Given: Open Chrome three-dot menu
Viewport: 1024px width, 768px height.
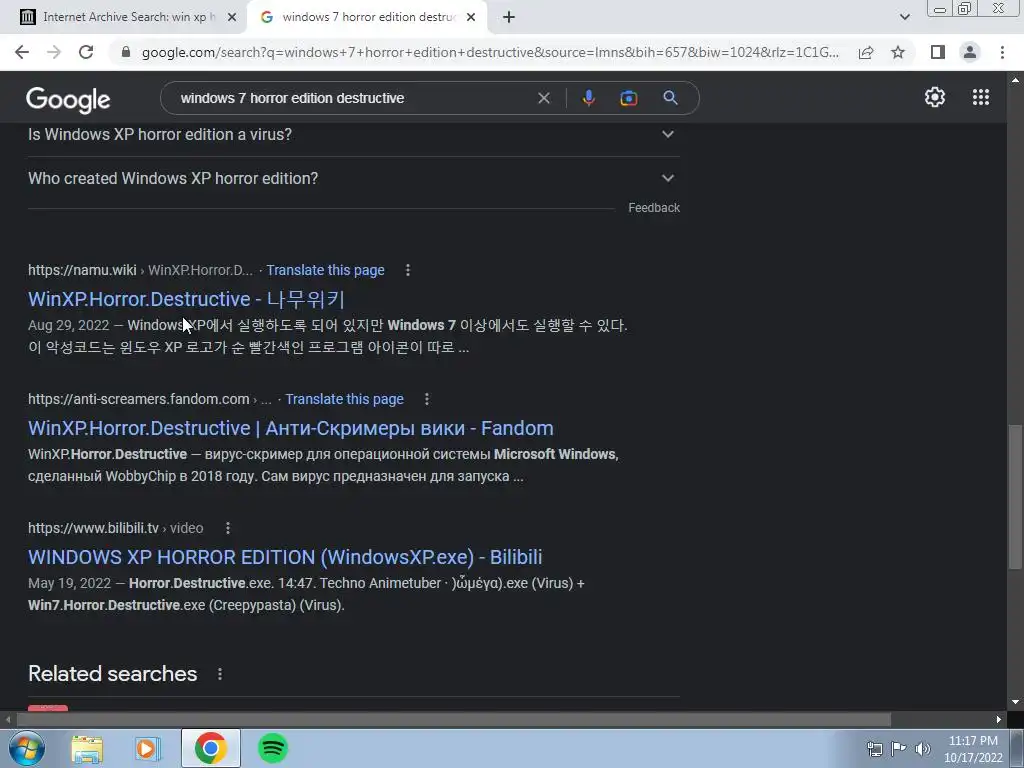Looking at the screenshot, I should click(x=1002, y=52).
